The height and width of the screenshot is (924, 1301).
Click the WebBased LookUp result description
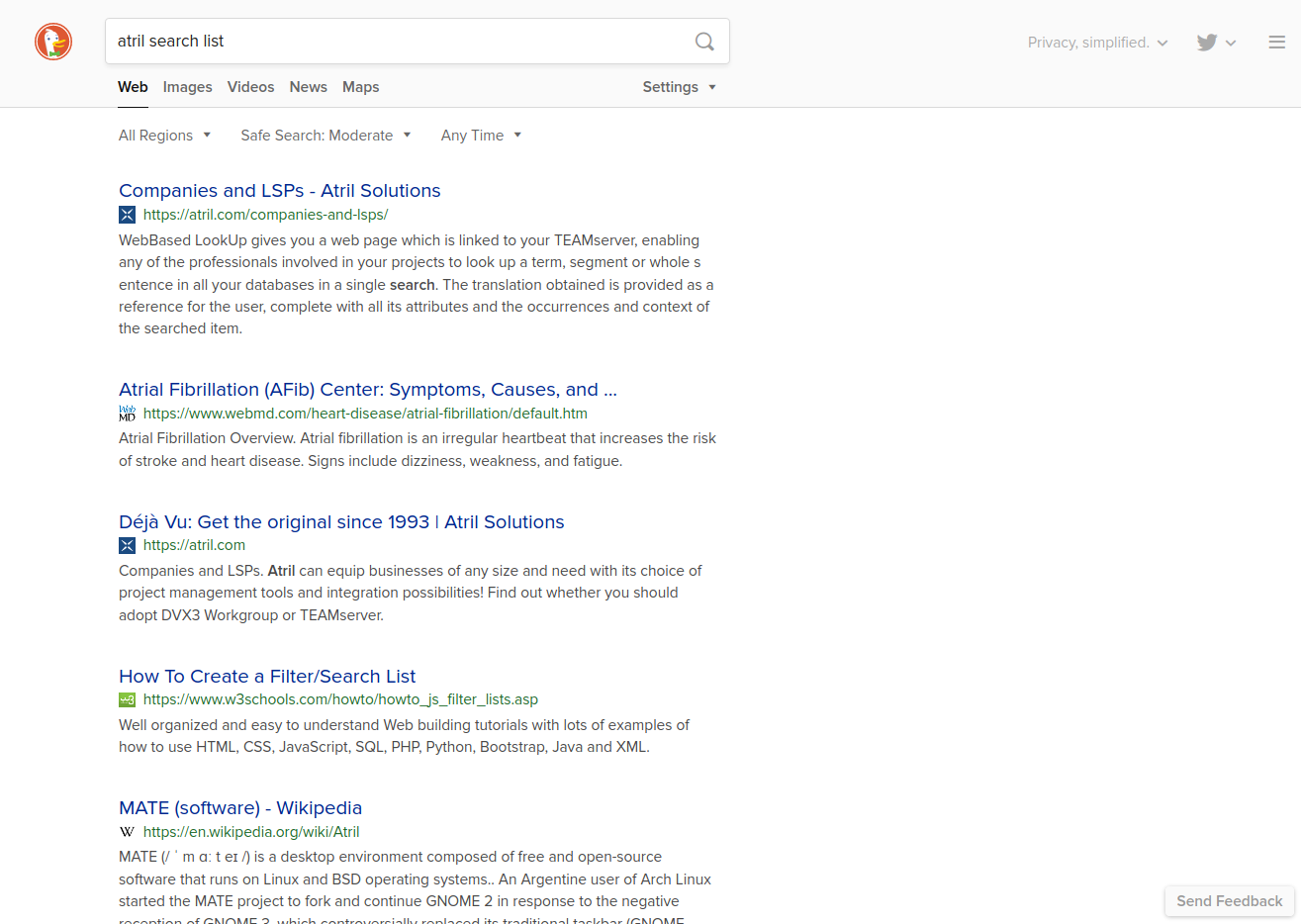click(416, 285)
